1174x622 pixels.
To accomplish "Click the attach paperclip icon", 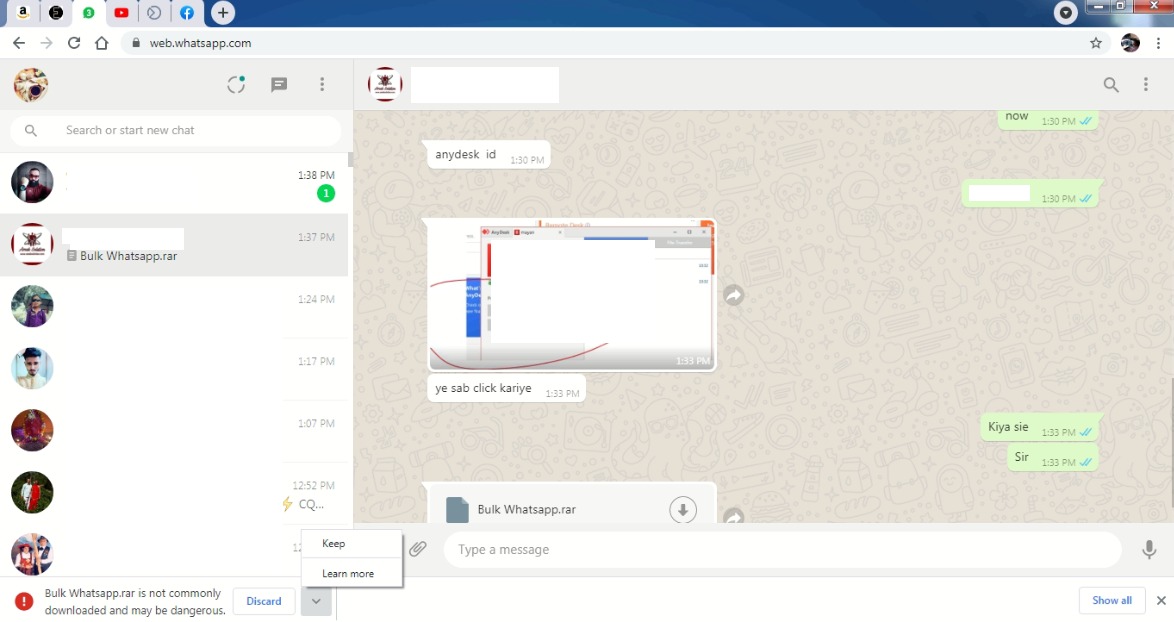I will (x=418, y=549).
